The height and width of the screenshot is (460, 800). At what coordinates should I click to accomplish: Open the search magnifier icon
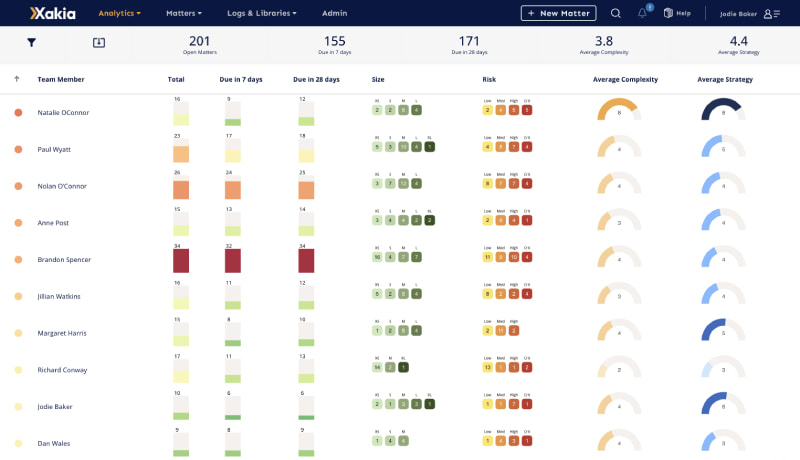click(615, 13)
